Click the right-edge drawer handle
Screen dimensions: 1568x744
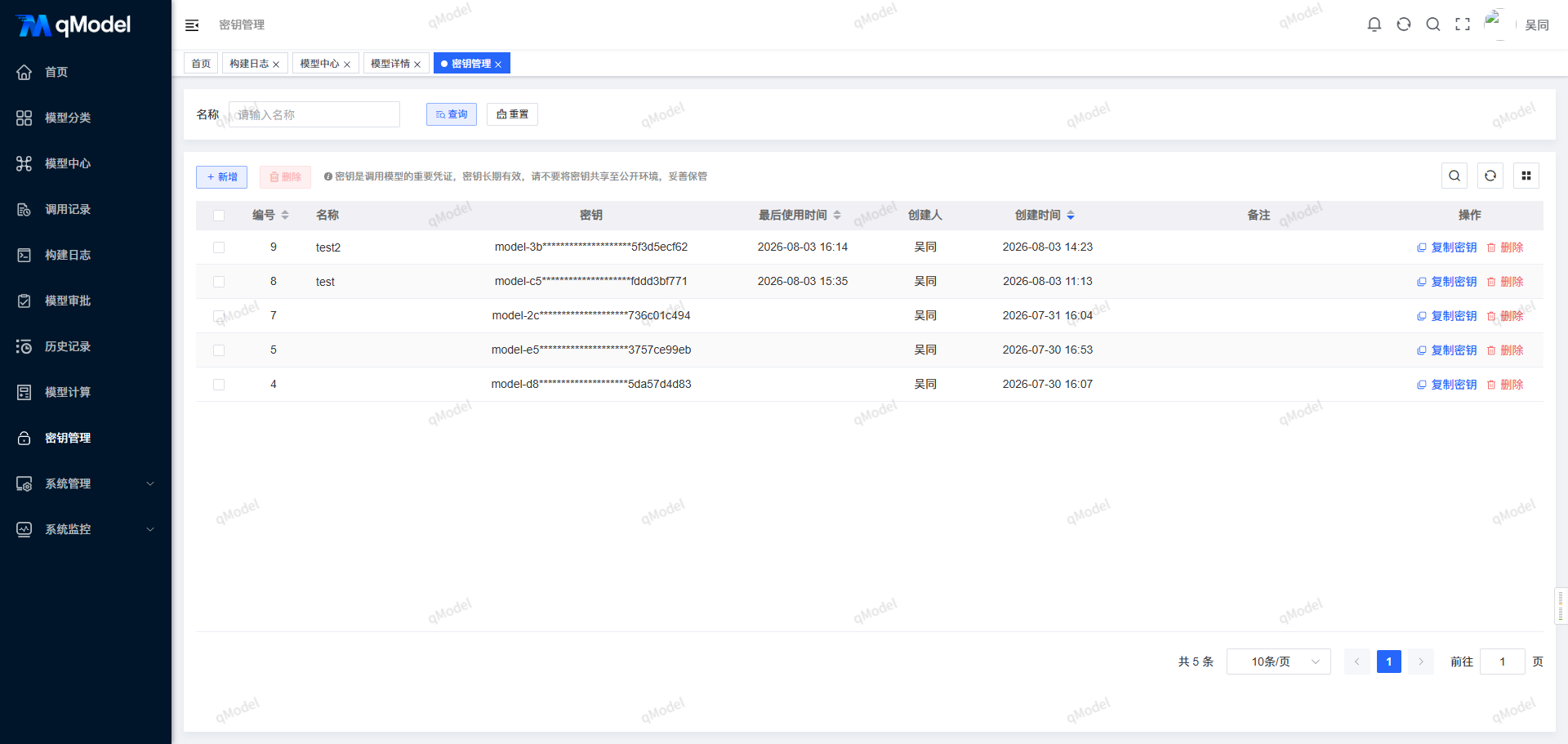1561,607
